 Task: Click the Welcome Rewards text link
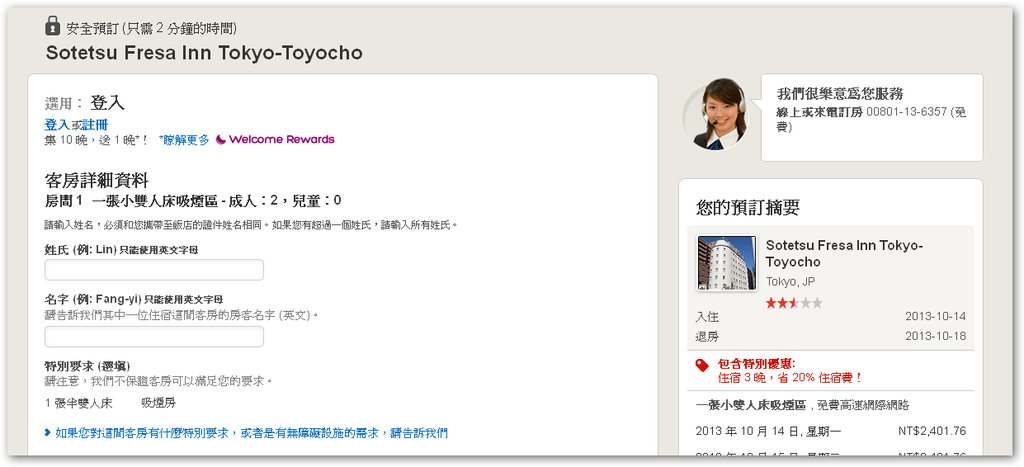[x=281, y=139]
